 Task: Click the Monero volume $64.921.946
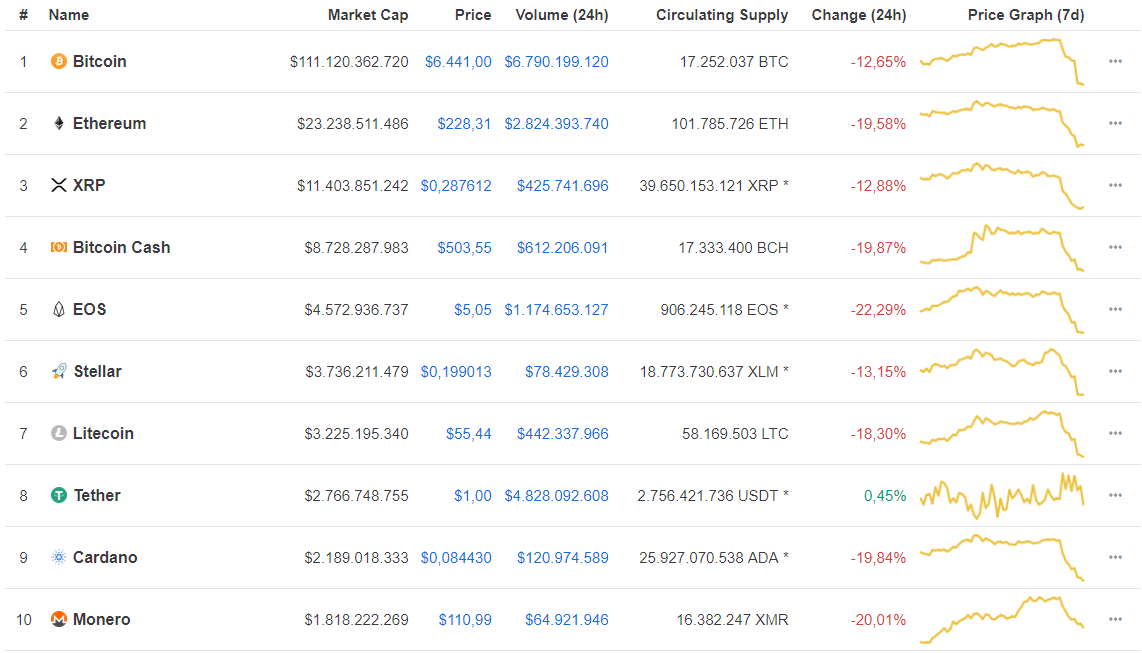pyautogui.click(x=567, y=620)
